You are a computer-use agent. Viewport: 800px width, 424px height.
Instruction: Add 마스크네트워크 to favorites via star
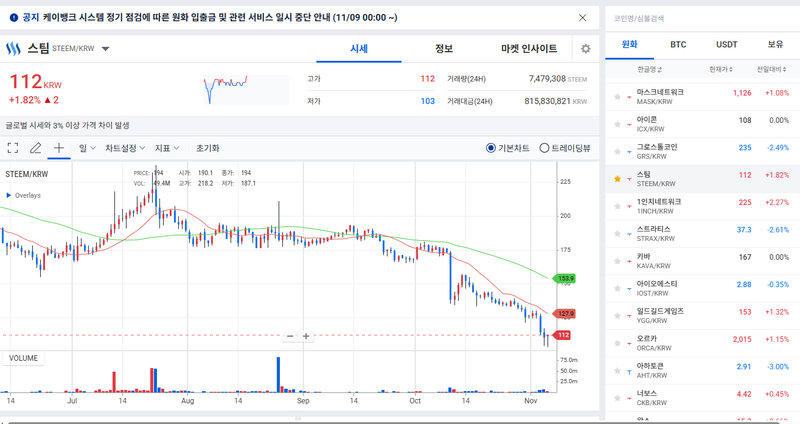pos(617,95)
